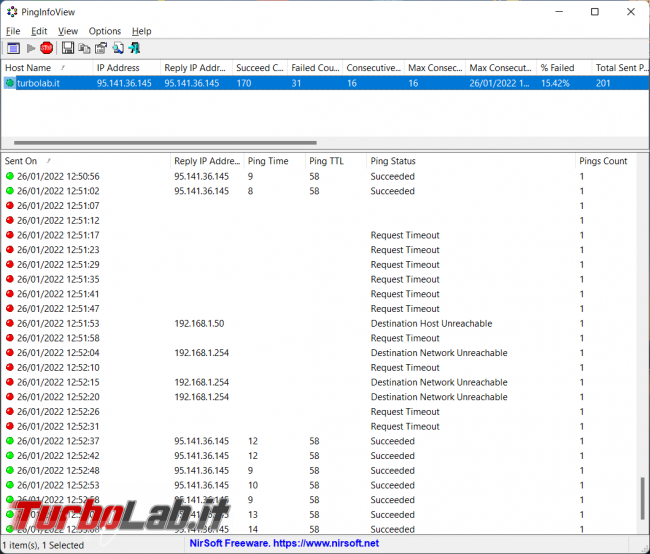The height and width of the screenshot is (554, 650).
Task: Sort by the Ping Status column header
Action: [471, 161]
